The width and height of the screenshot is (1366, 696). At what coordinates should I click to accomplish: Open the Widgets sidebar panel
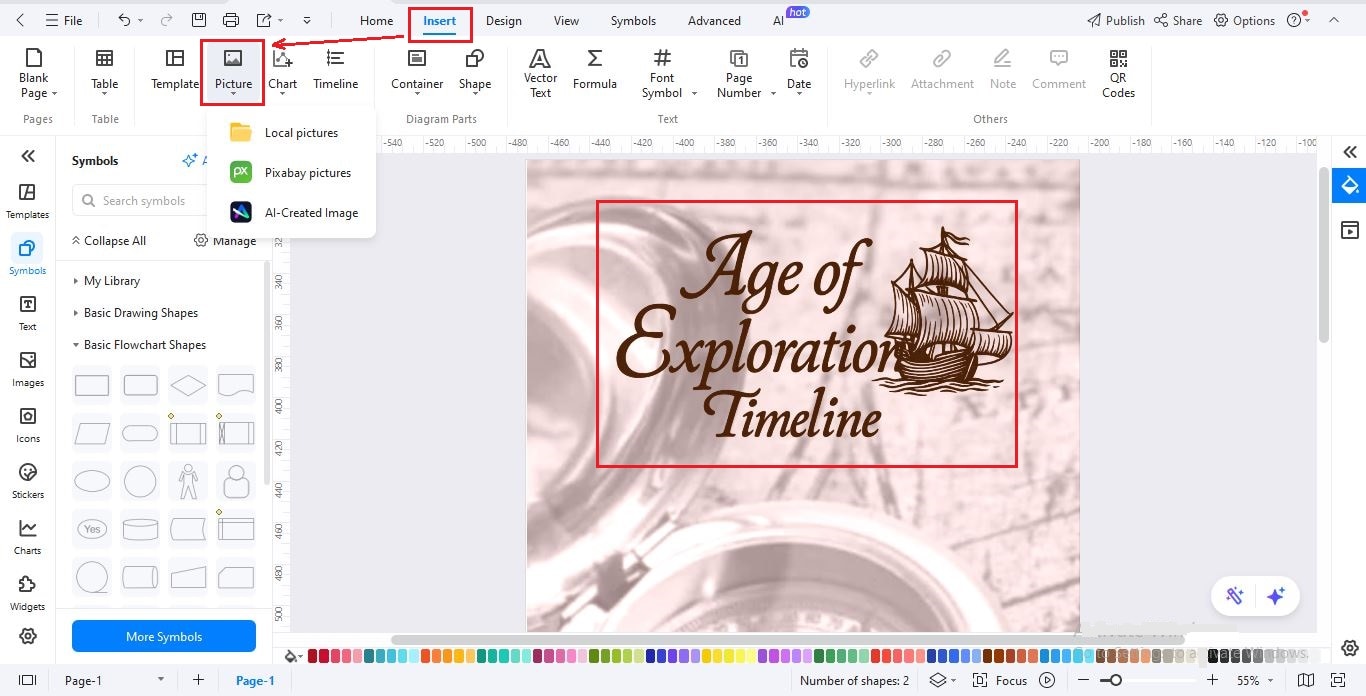tap(28, 593)
